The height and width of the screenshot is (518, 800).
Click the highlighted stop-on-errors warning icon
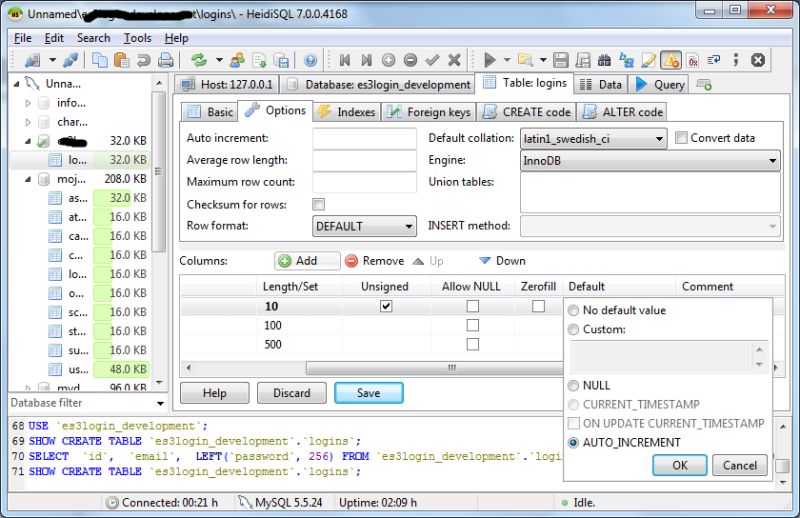[670, 60]
